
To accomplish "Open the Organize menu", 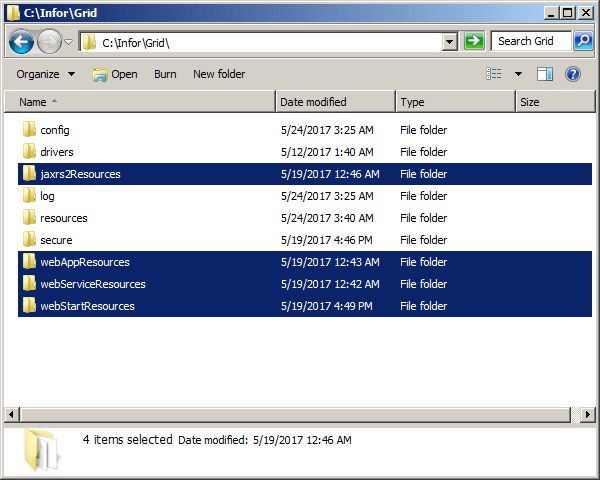I will [45, 74].
